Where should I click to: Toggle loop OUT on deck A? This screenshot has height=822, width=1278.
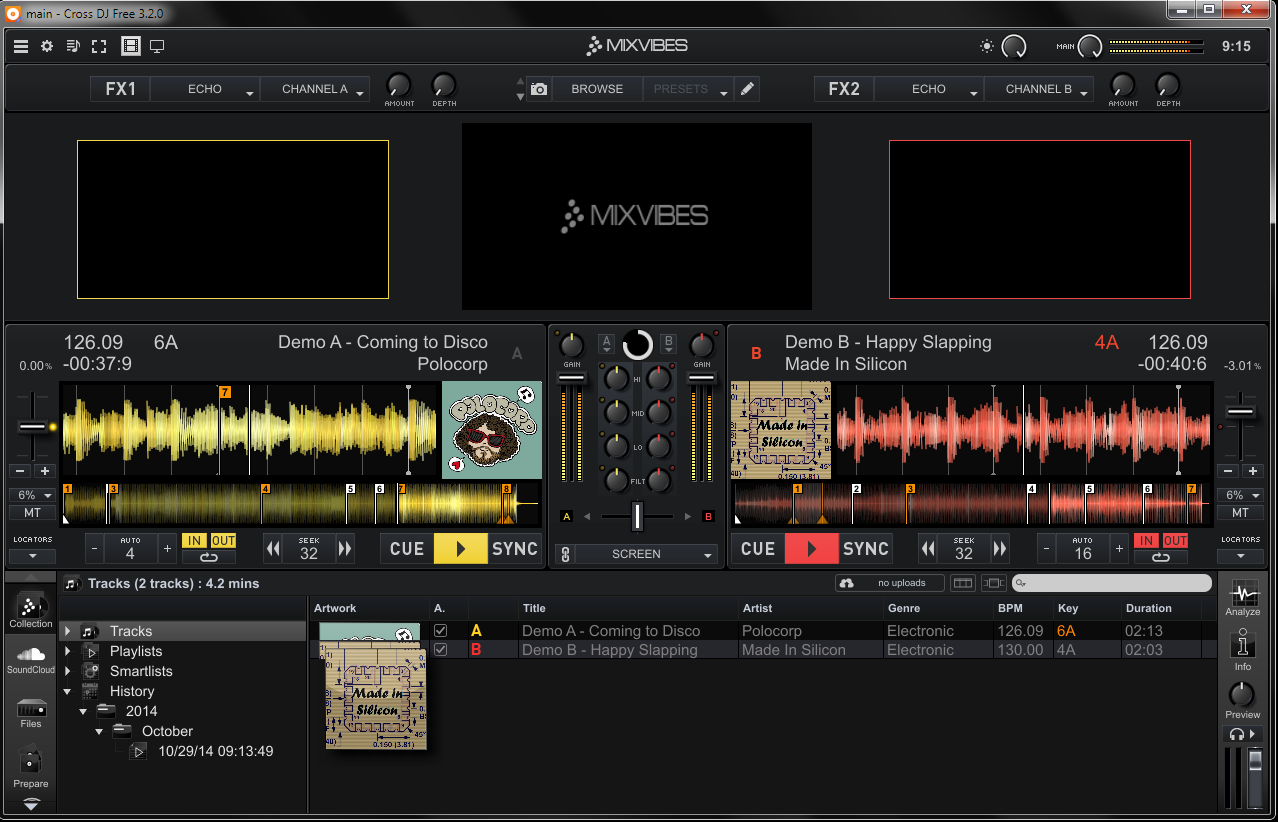pos(223,541)
